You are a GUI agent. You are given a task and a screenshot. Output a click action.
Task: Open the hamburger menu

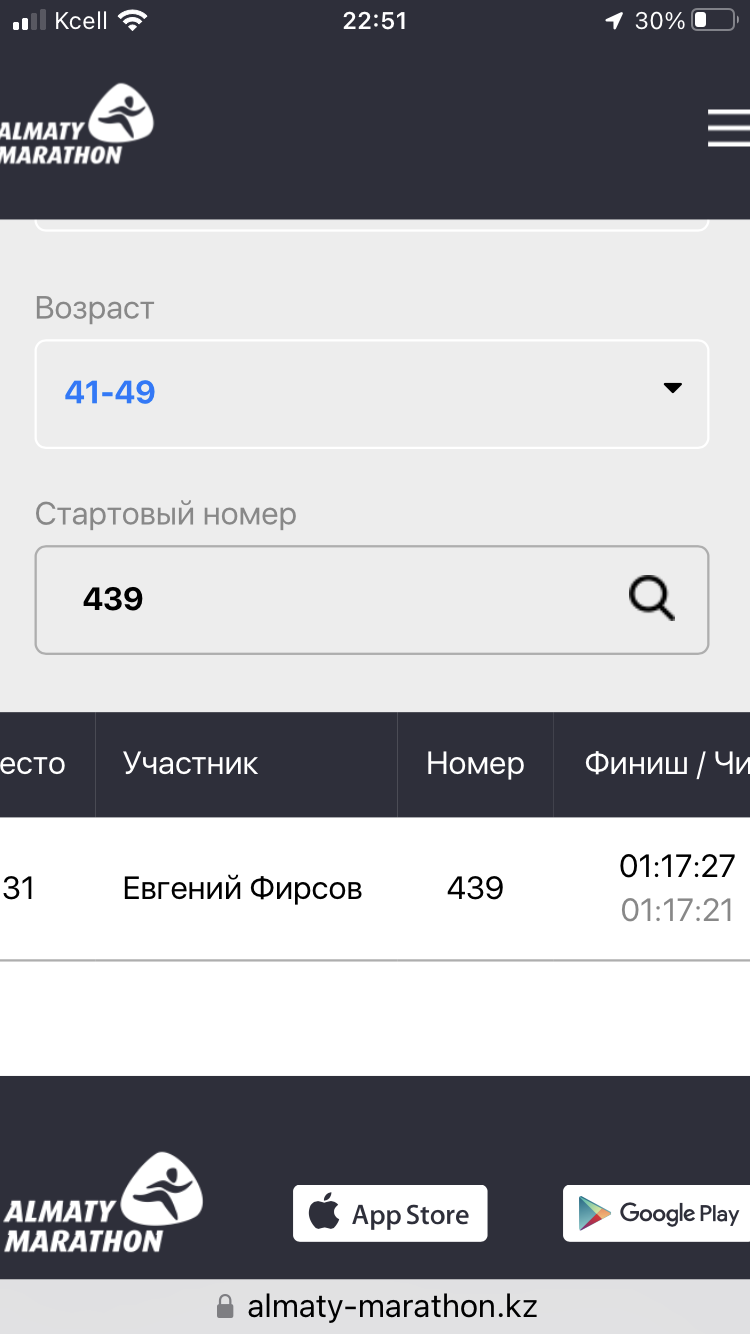pyautogui.click(x=727, y=128)
